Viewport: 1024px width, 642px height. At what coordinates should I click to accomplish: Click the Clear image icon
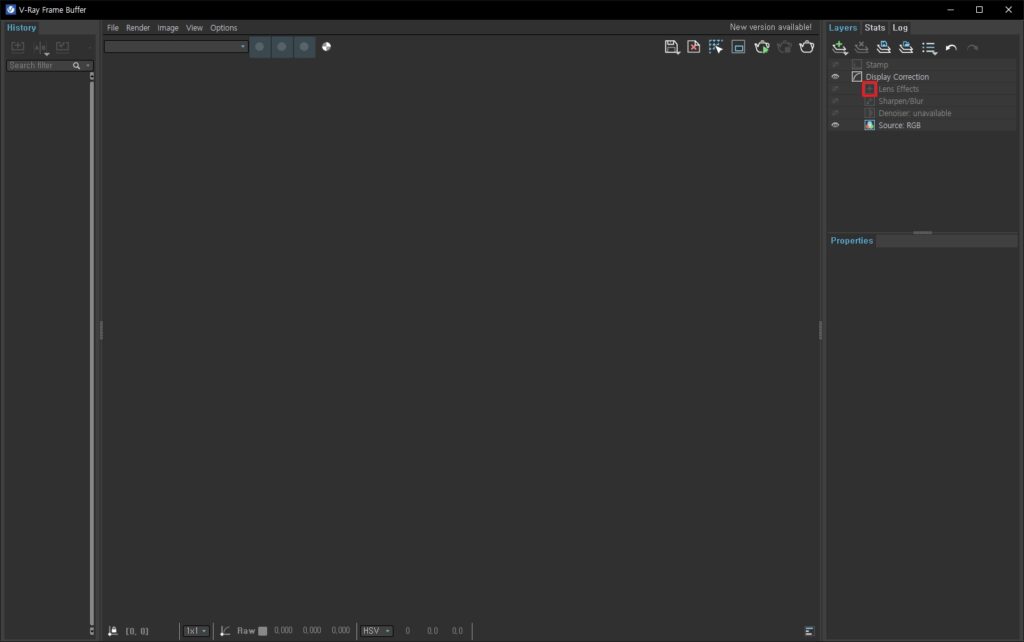(694, 47)
